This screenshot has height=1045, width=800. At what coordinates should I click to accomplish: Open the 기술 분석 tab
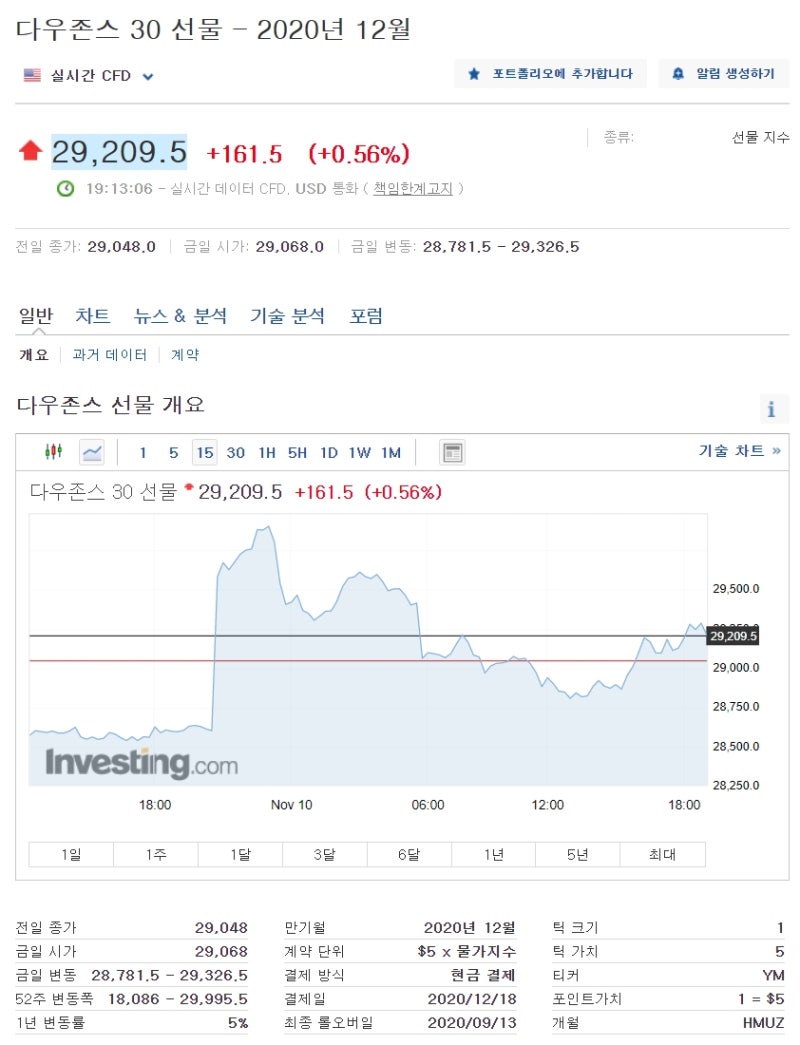(x=287, y=316)
